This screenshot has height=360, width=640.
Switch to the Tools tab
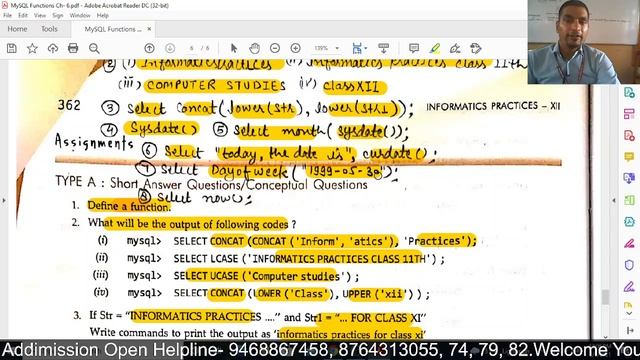pos(49,29)
